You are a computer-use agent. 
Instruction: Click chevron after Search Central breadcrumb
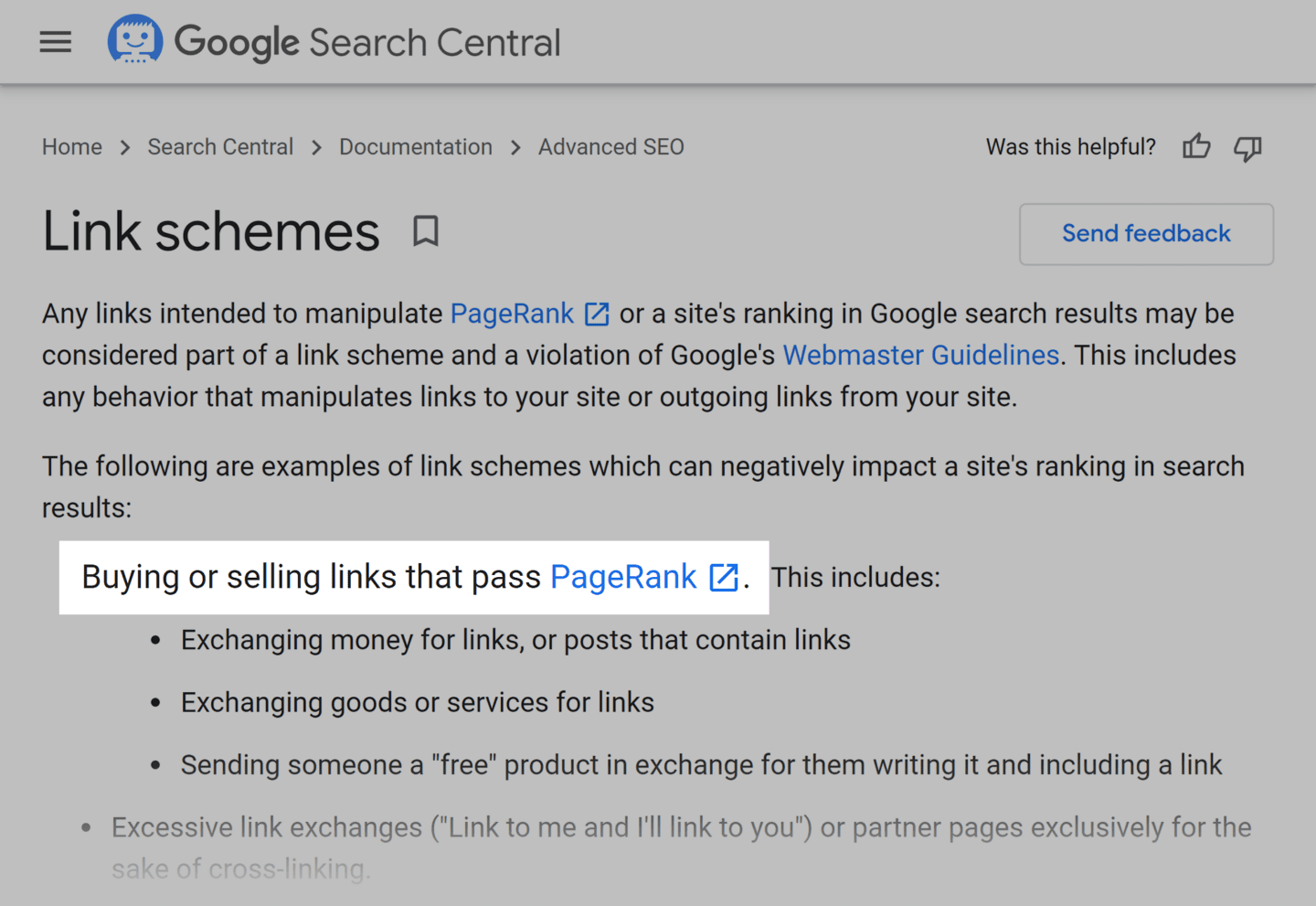coord(315,147)
